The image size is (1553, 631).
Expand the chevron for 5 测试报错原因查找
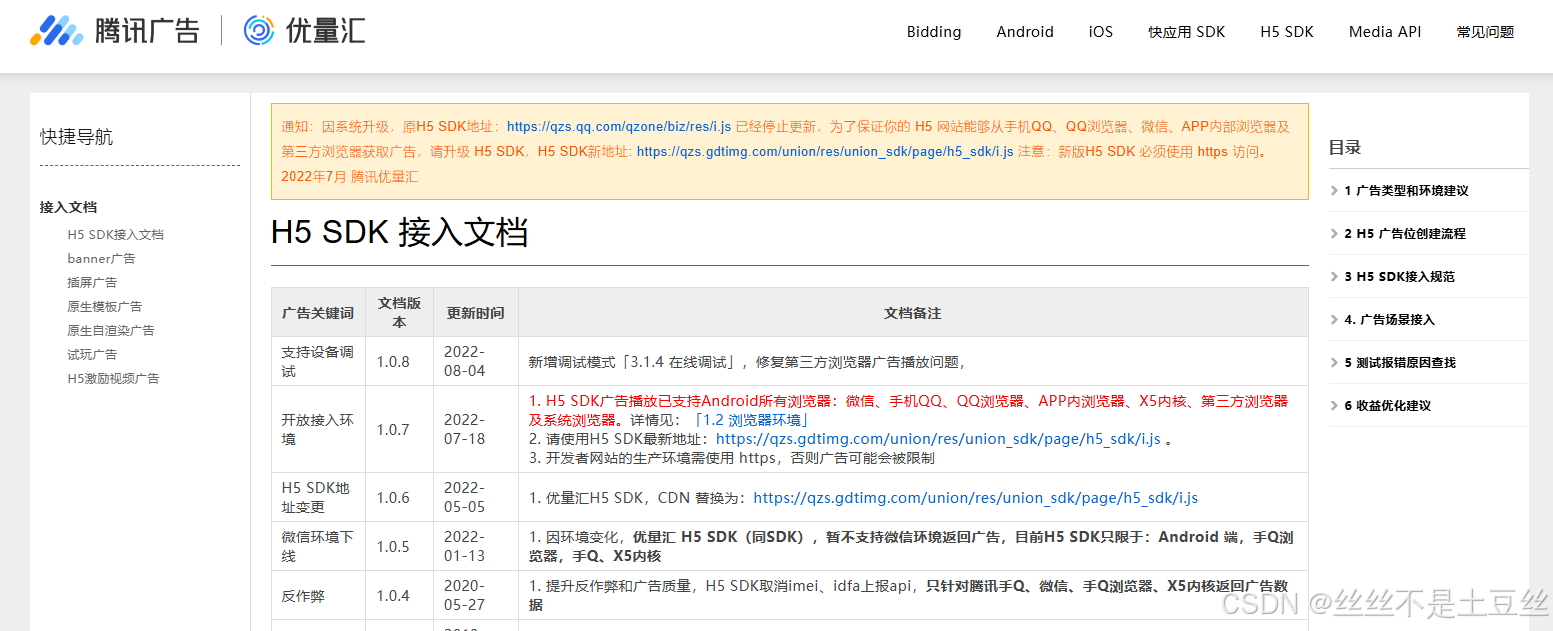[x=1335, y=363]
